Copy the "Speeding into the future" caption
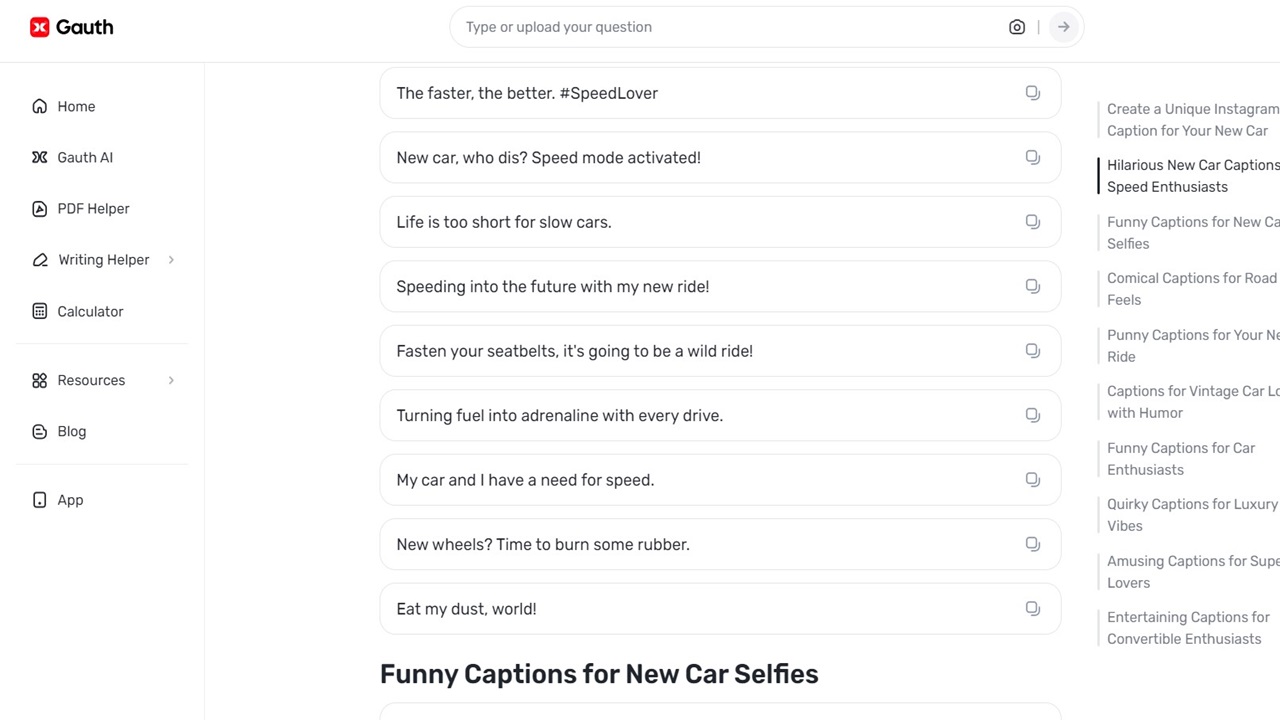Viewport: 1280px width, 720px height. click(1032, 286)
